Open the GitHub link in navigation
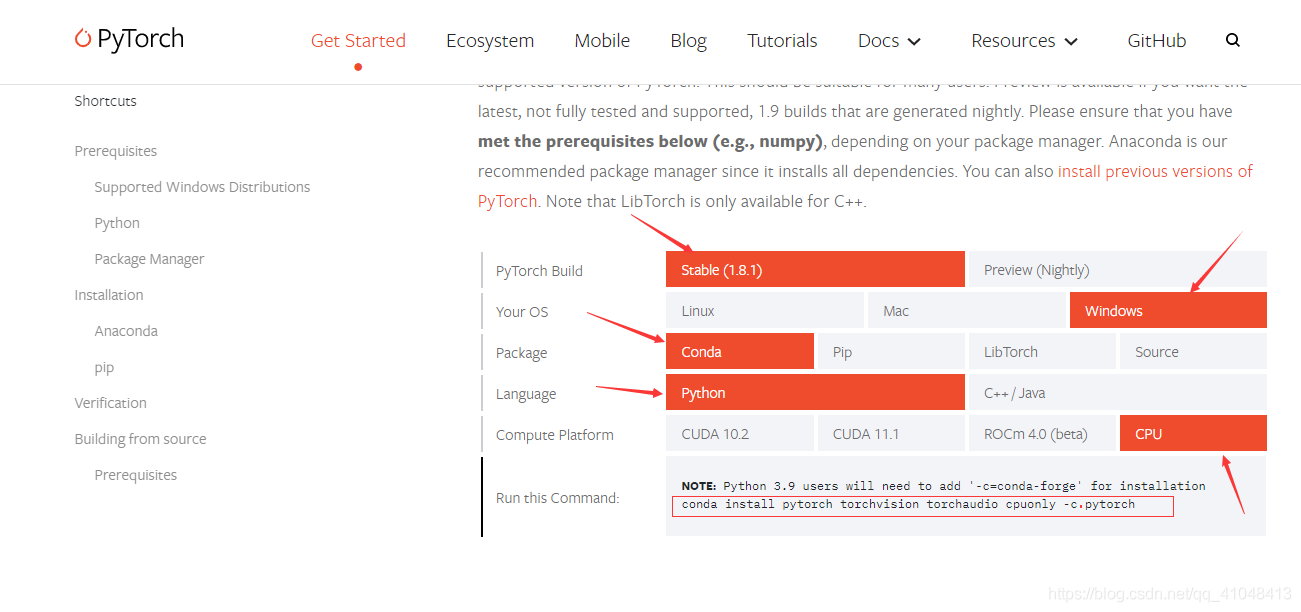 click(1157, 41)
